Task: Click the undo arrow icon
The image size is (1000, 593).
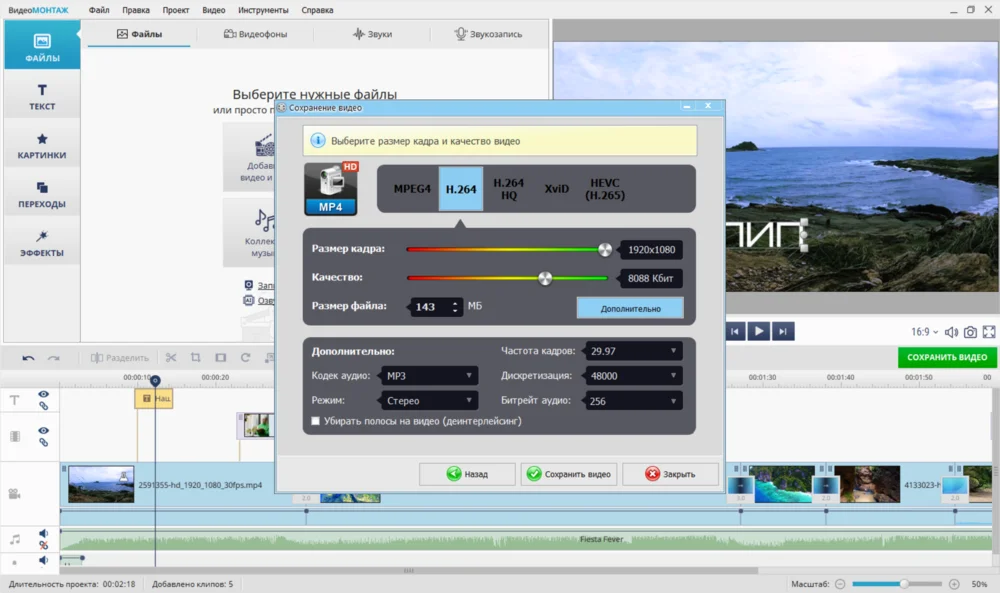Action: (28, 357)
